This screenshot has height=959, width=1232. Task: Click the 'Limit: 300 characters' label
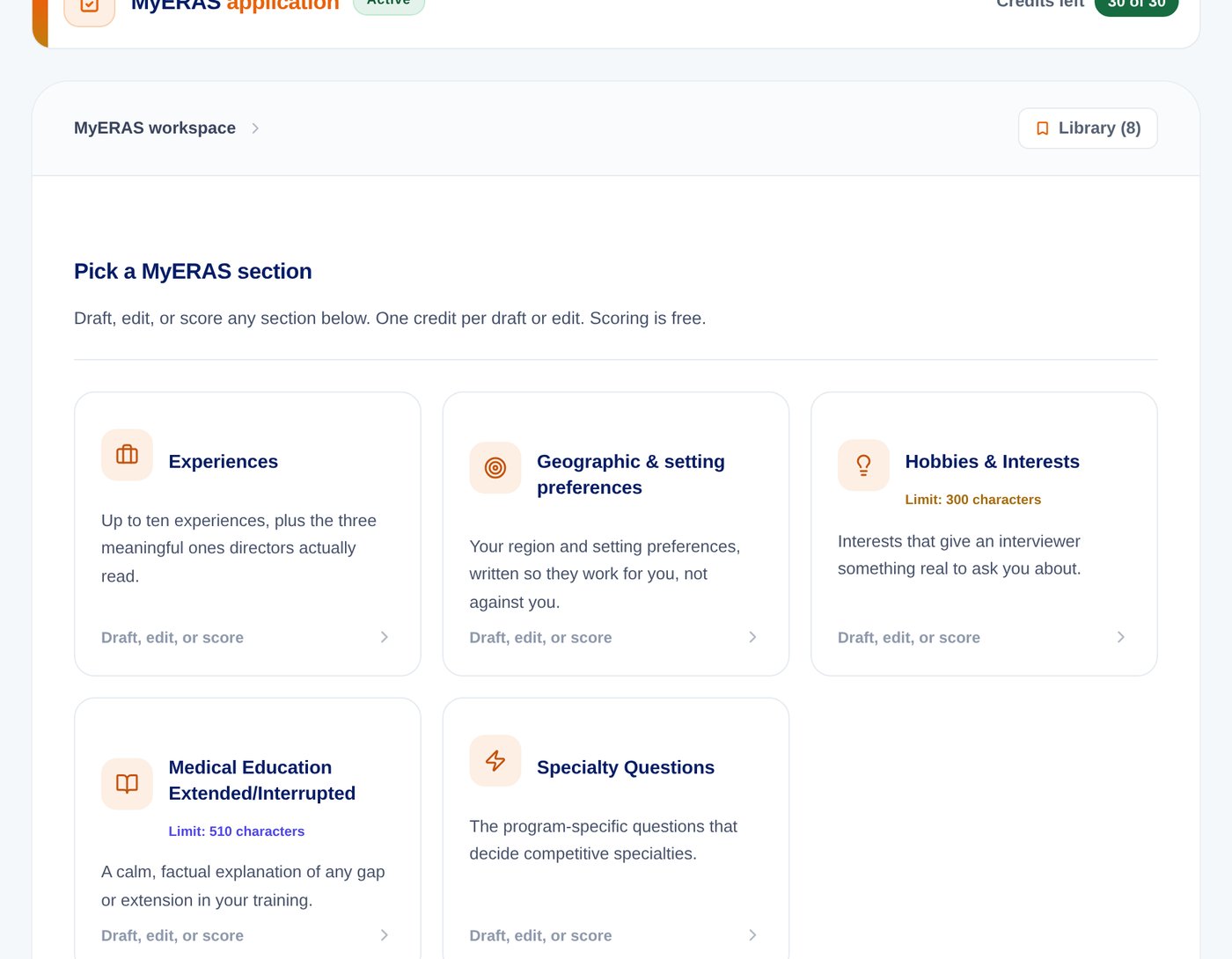(x=973, y=500)
